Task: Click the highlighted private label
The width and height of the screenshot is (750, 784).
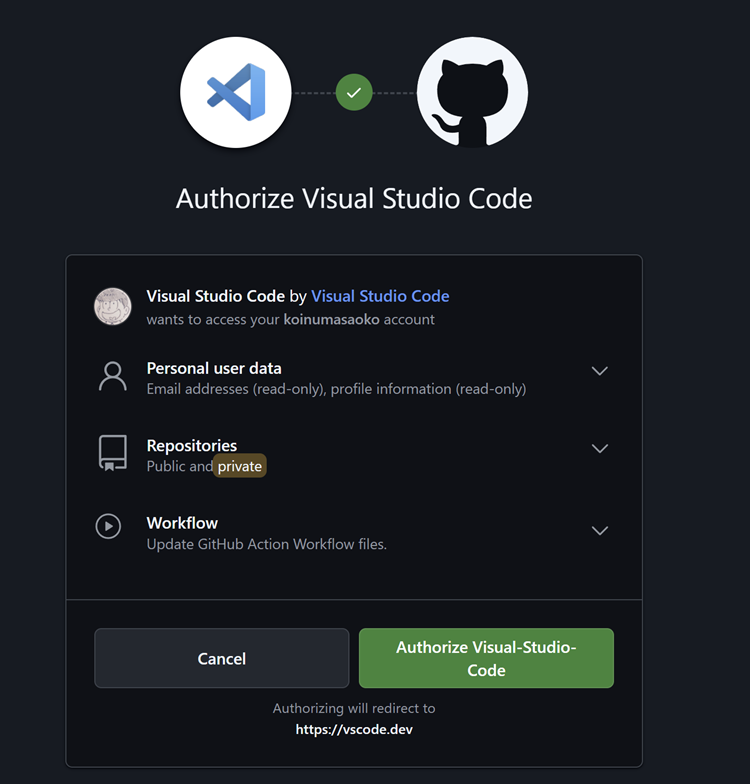Action: 240,466
